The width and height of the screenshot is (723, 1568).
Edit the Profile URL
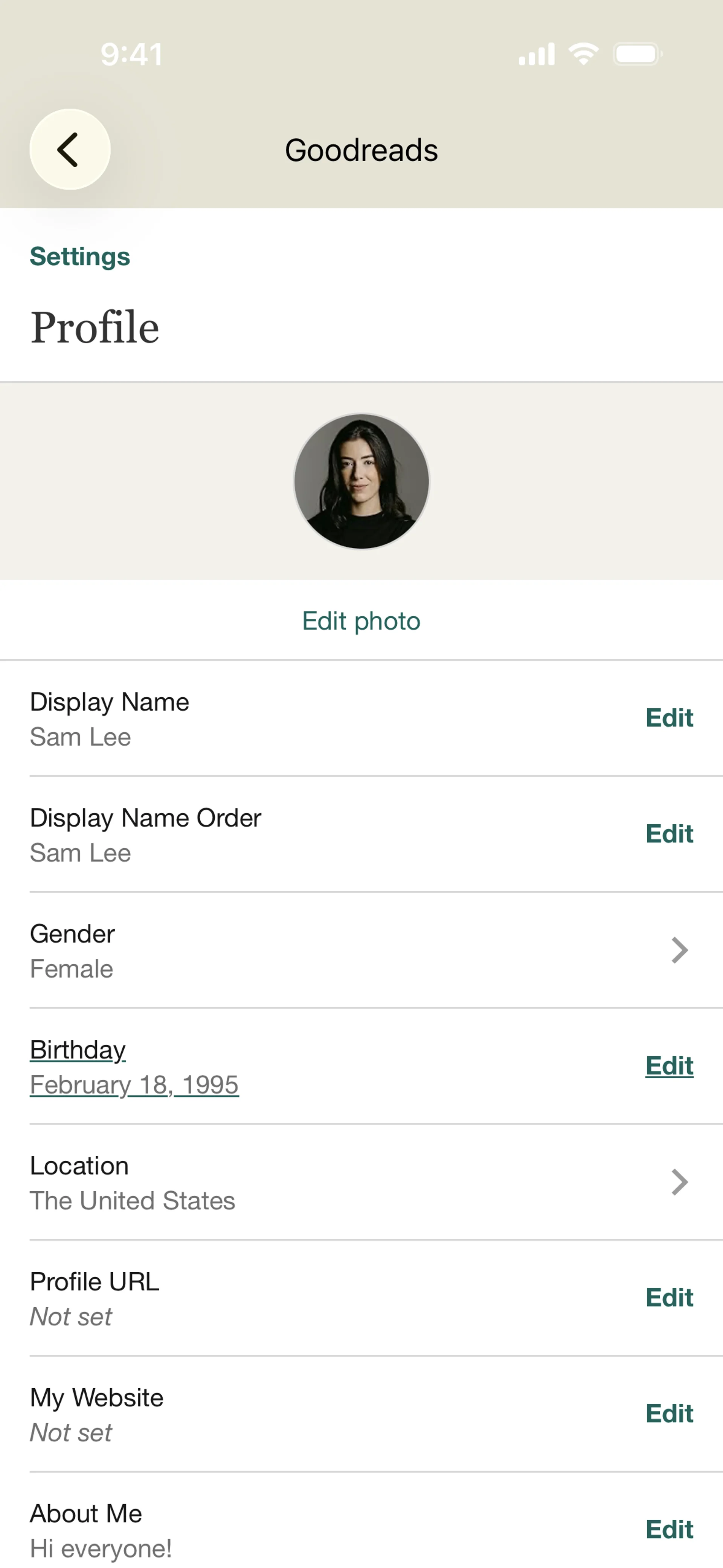click(669, 1297)
